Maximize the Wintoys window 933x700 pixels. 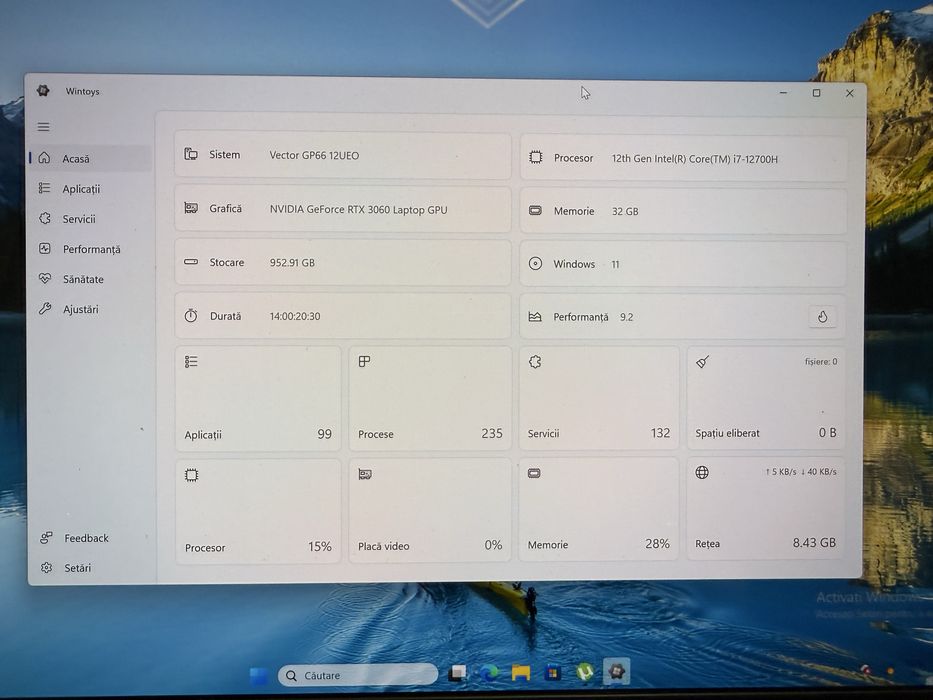pyautogui.click(x=816, y=93)
